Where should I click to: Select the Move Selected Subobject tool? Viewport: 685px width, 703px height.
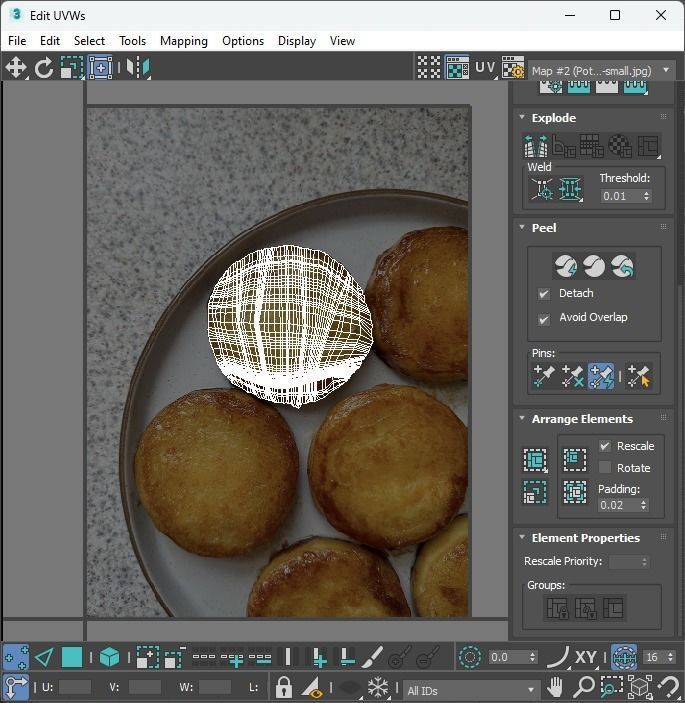pos(16,68)
